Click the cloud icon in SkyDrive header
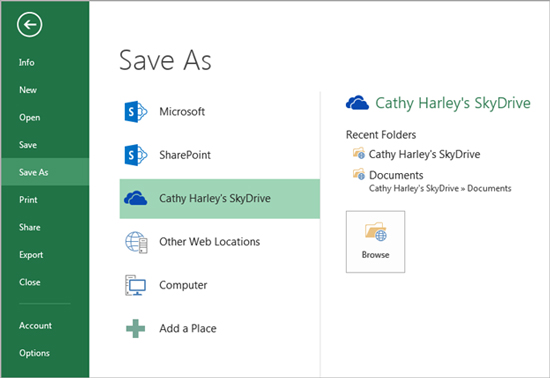The width and height of the screenshot is (550, 378). pyautogui.click(x=357, y=103)
